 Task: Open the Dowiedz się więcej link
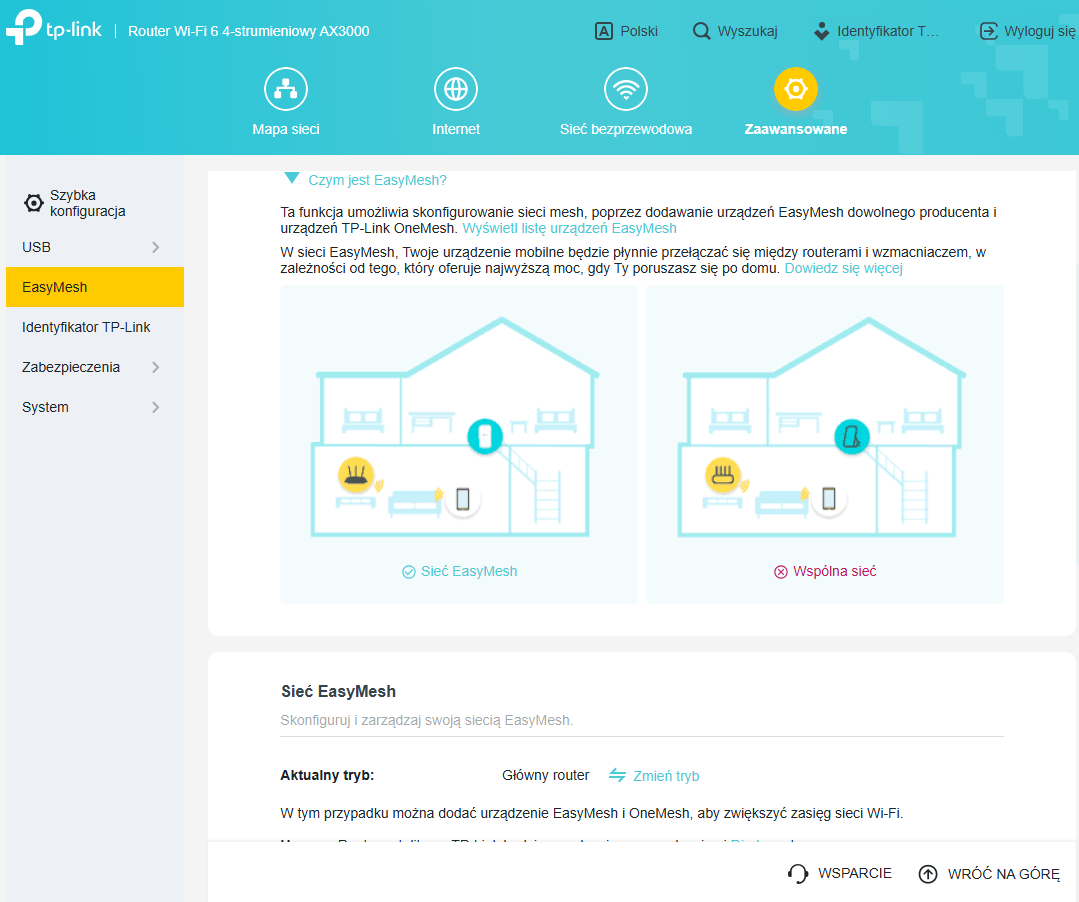843,268
